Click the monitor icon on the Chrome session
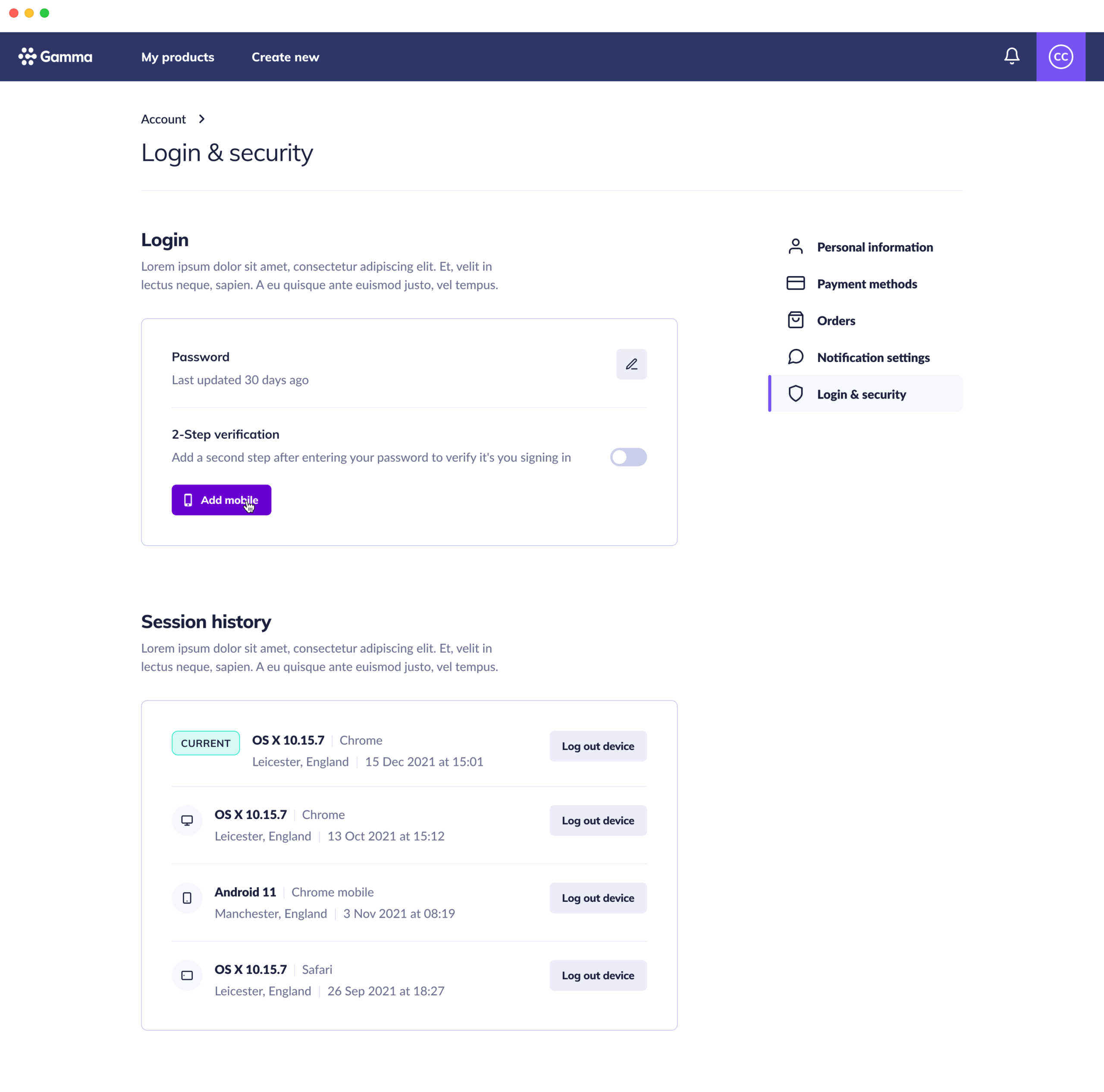 (187, 820)
